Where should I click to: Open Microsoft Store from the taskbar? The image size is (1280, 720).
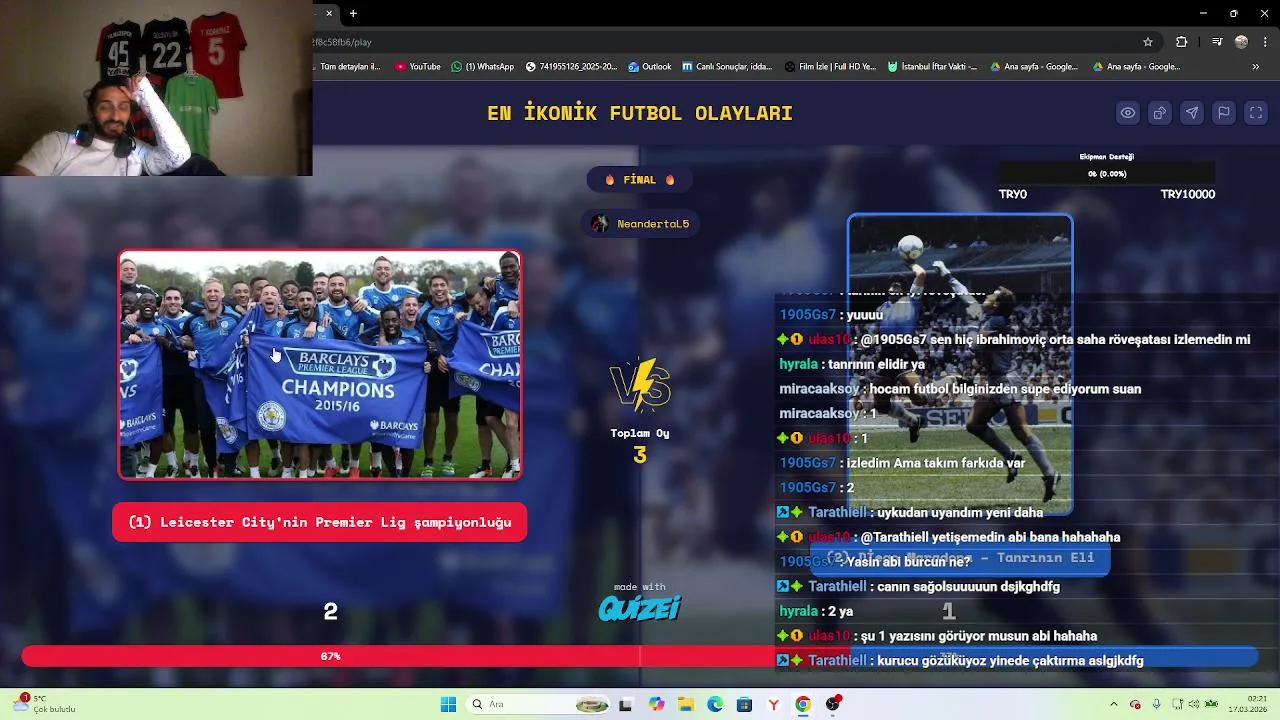[x=744, y=705]
